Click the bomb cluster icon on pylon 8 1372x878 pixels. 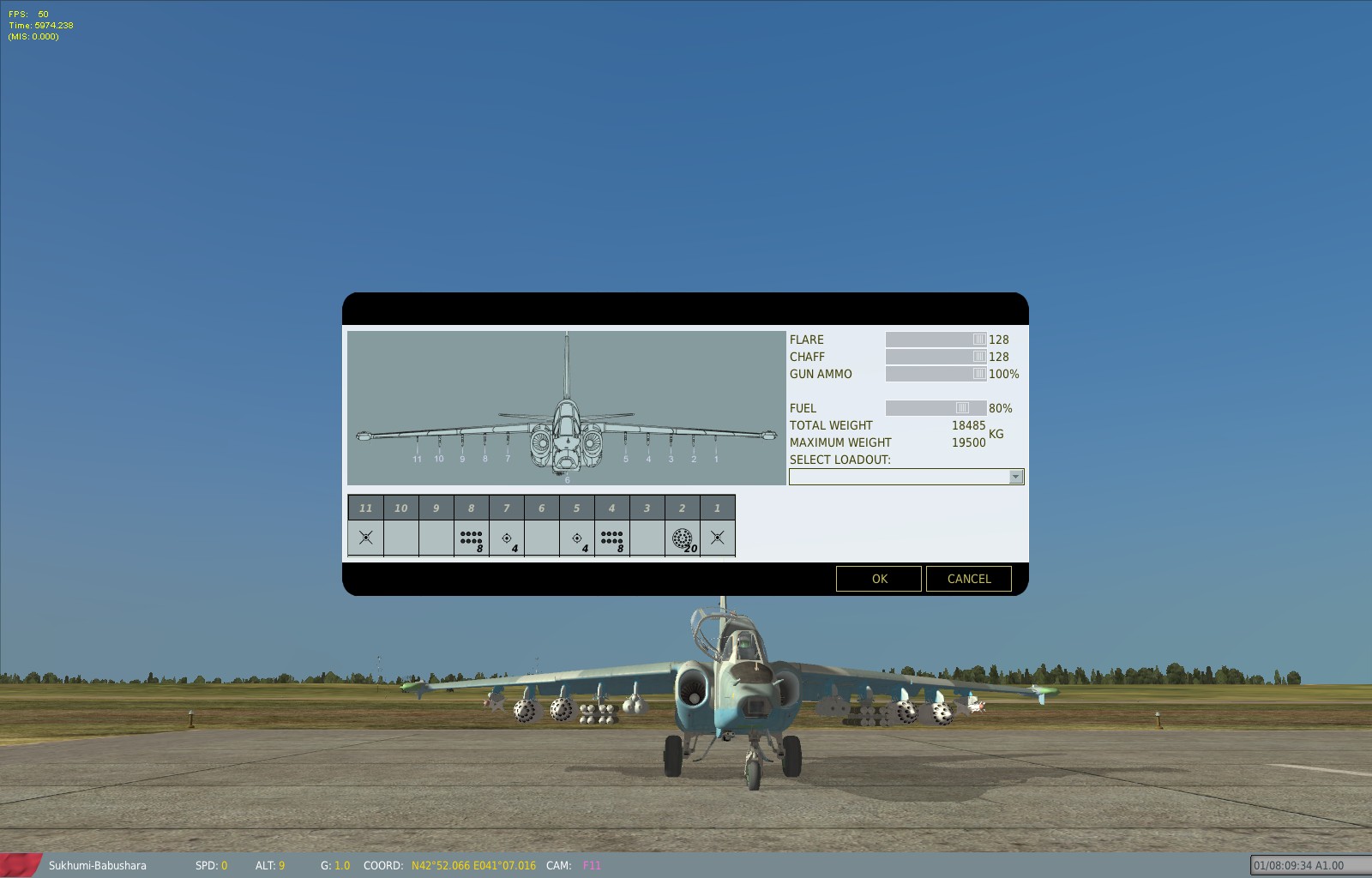[x=472, y=538]
